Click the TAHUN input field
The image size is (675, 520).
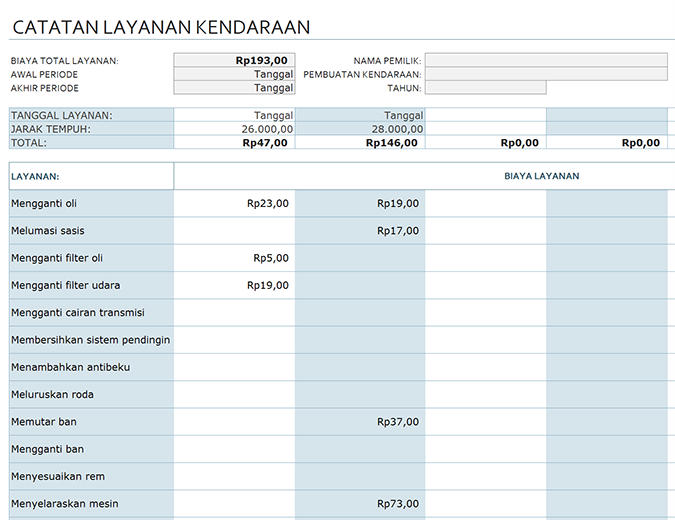tap(486, 88)
